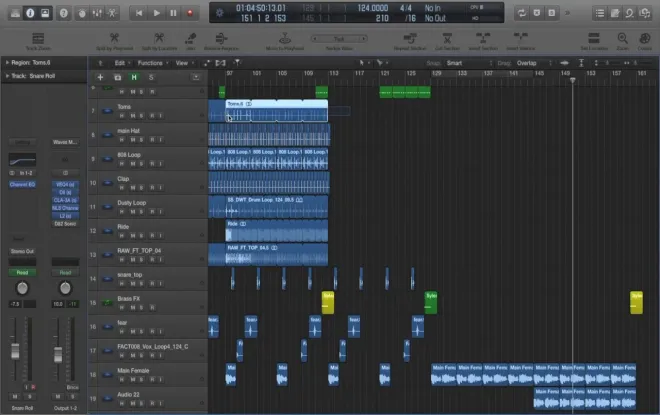Viewport: 660px width, 415px height.
Task: Click the Read automation button on Output channel
Action: point(64,271)
